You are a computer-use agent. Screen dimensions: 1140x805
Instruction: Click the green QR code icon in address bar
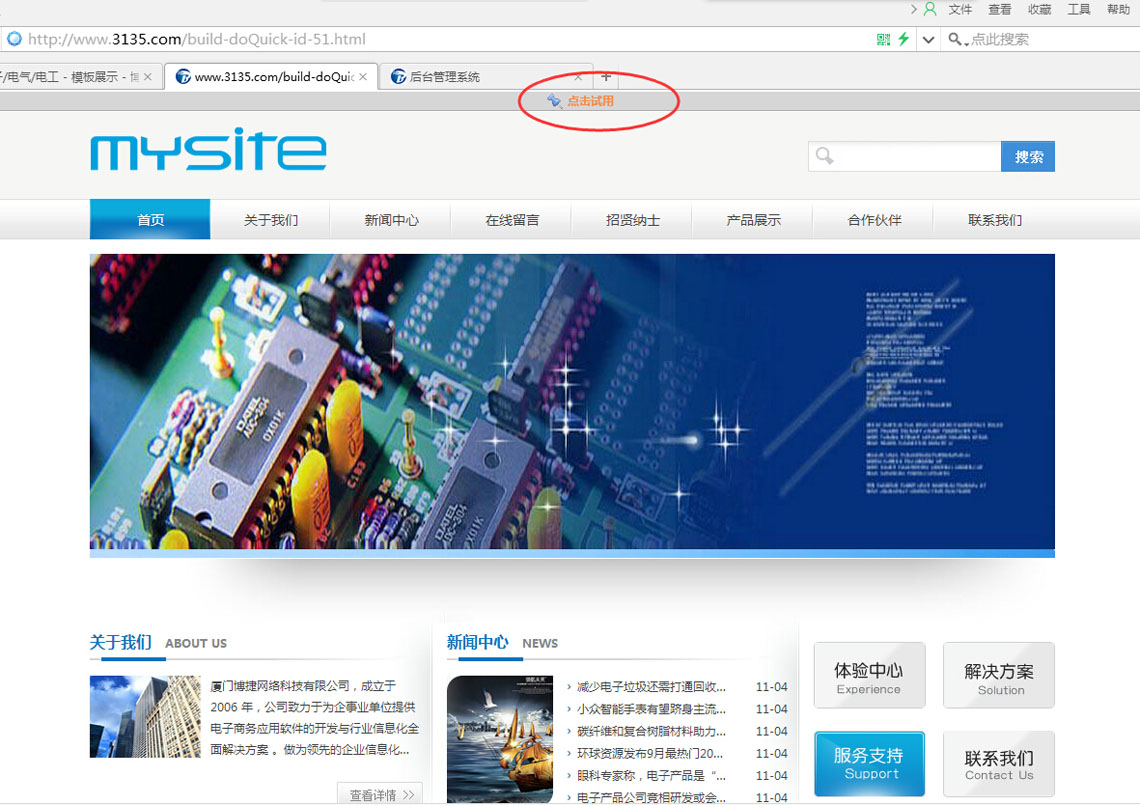[x=883, y=39]
